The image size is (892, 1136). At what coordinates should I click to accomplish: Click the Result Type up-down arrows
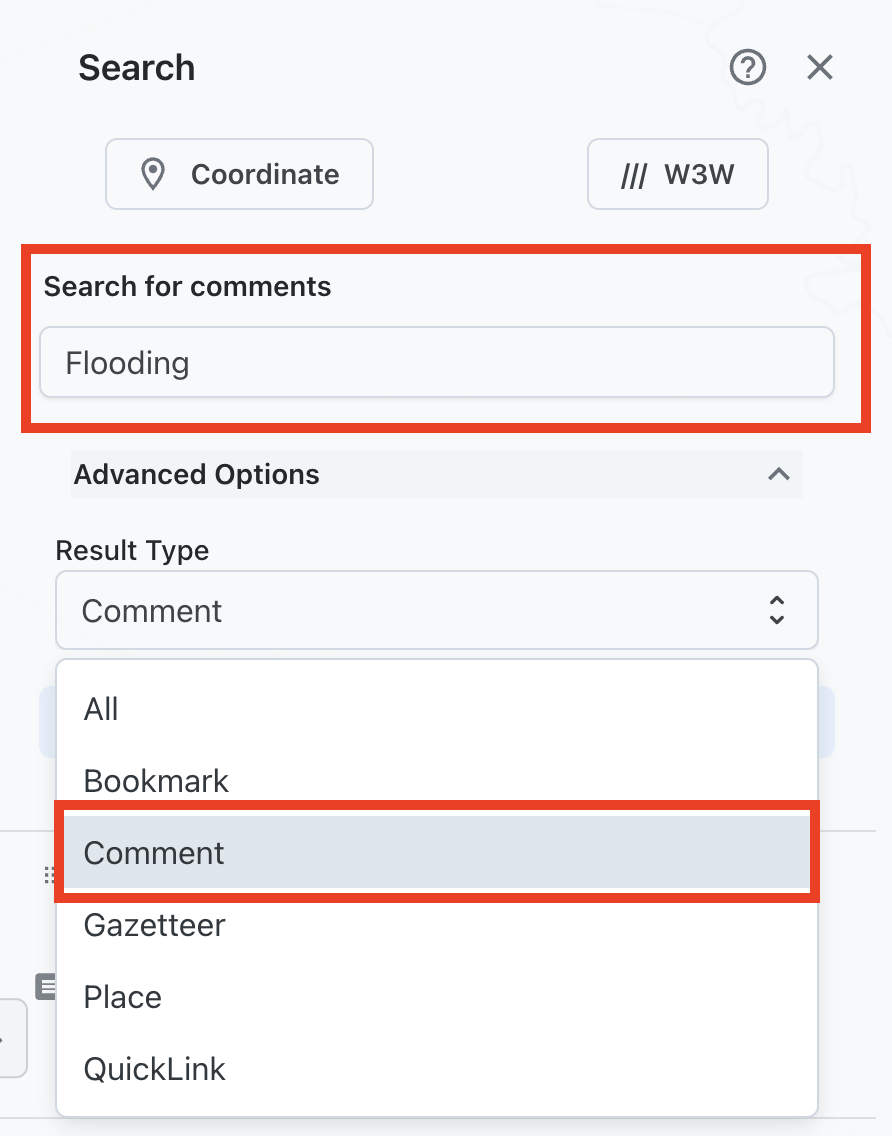[777, 610]
